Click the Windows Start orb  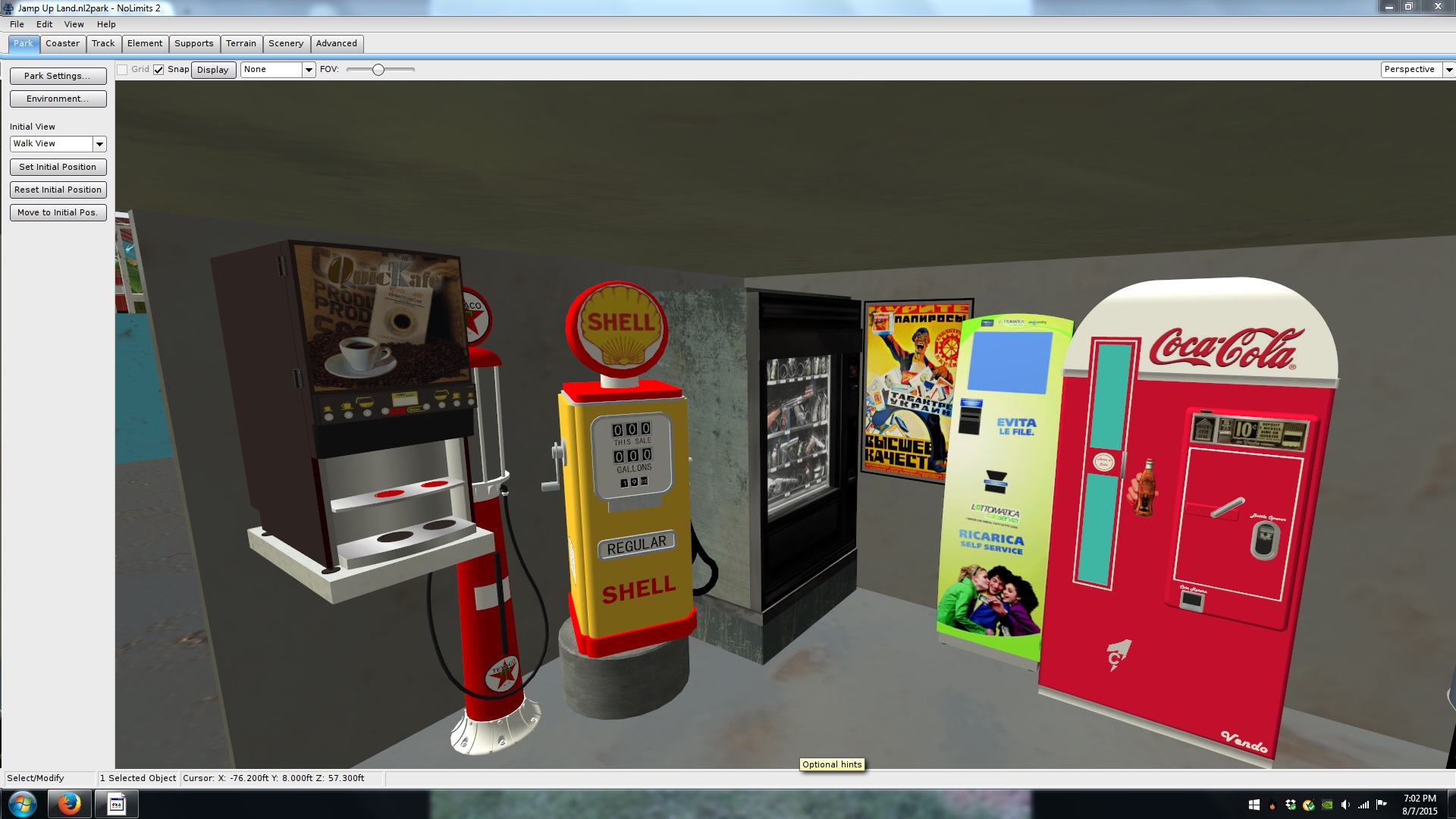point(22,804)
